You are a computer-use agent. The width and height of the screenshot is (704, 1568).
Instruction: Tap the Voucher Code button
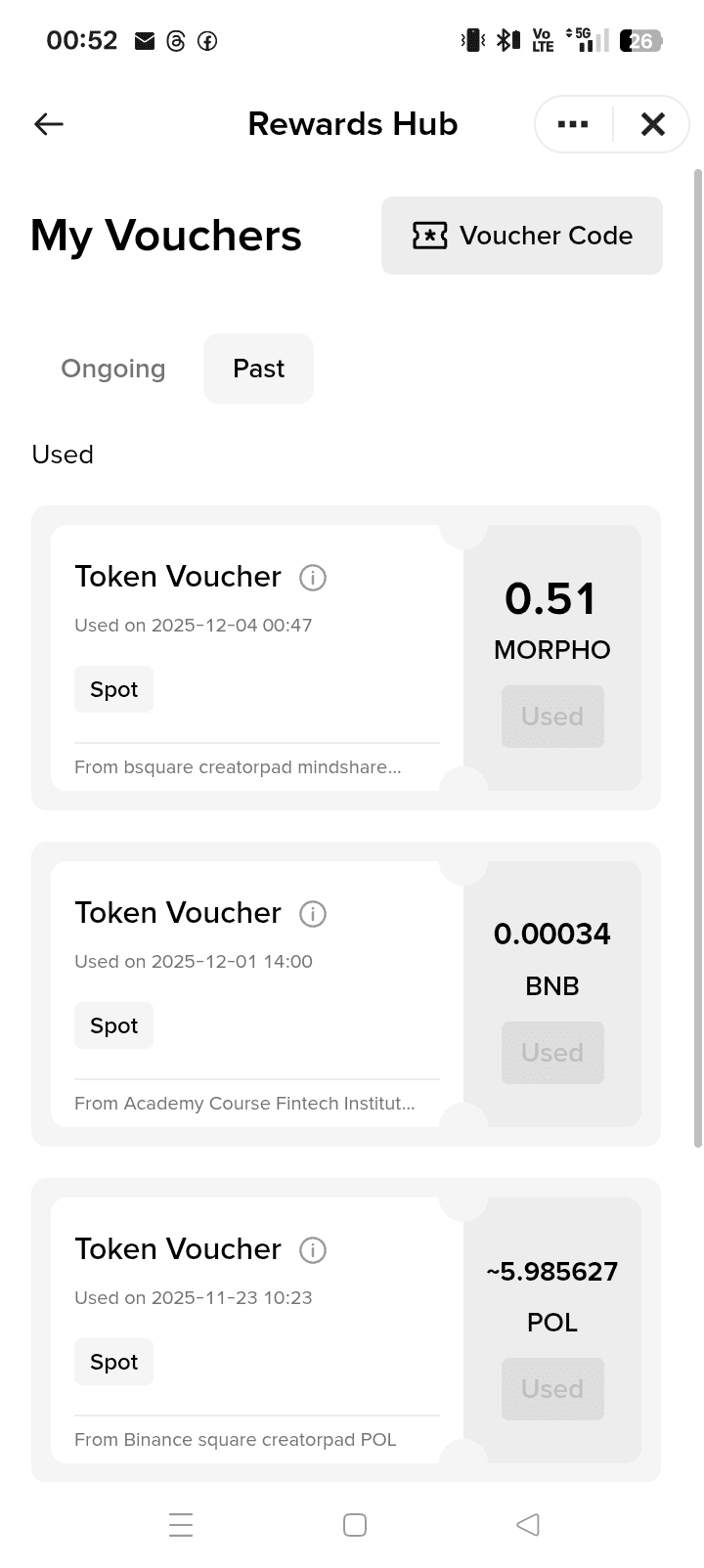coord(522,236)
